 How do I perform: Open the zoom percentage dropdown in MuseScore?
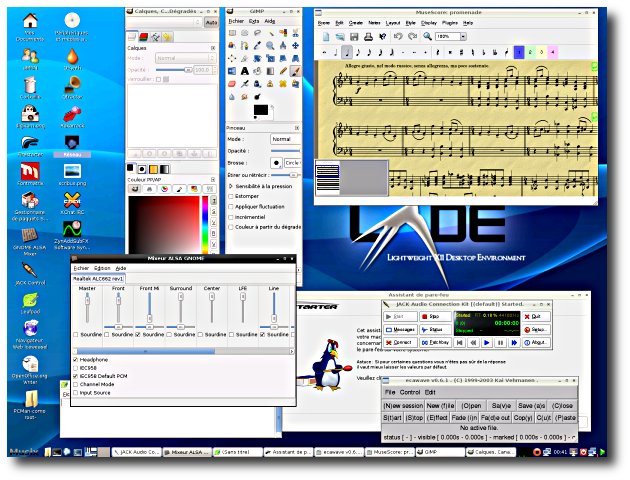pyautogui.click(x=463, y=37)
